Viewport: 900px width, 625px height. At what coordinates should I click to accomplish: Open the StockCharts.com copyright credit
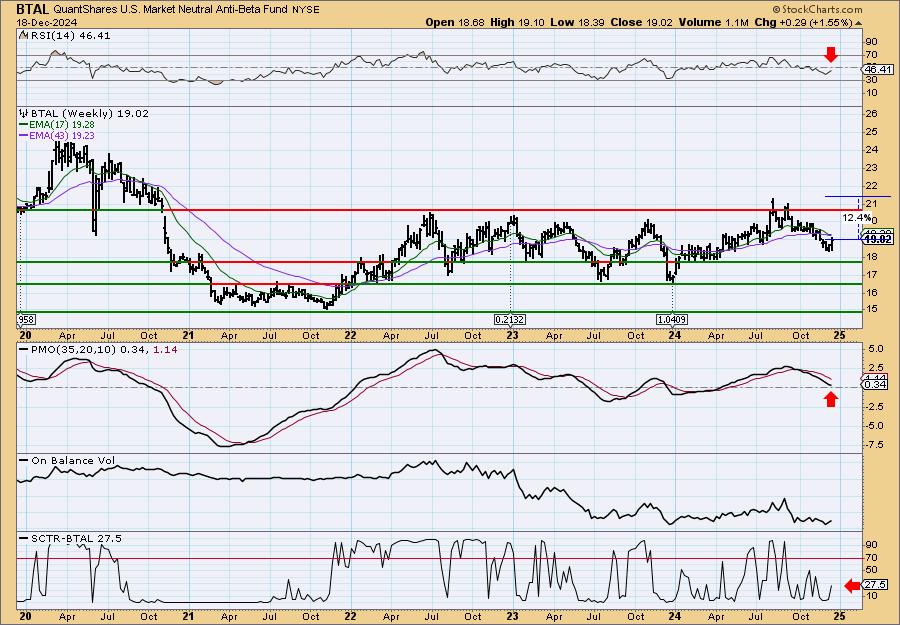click(817, 9)
